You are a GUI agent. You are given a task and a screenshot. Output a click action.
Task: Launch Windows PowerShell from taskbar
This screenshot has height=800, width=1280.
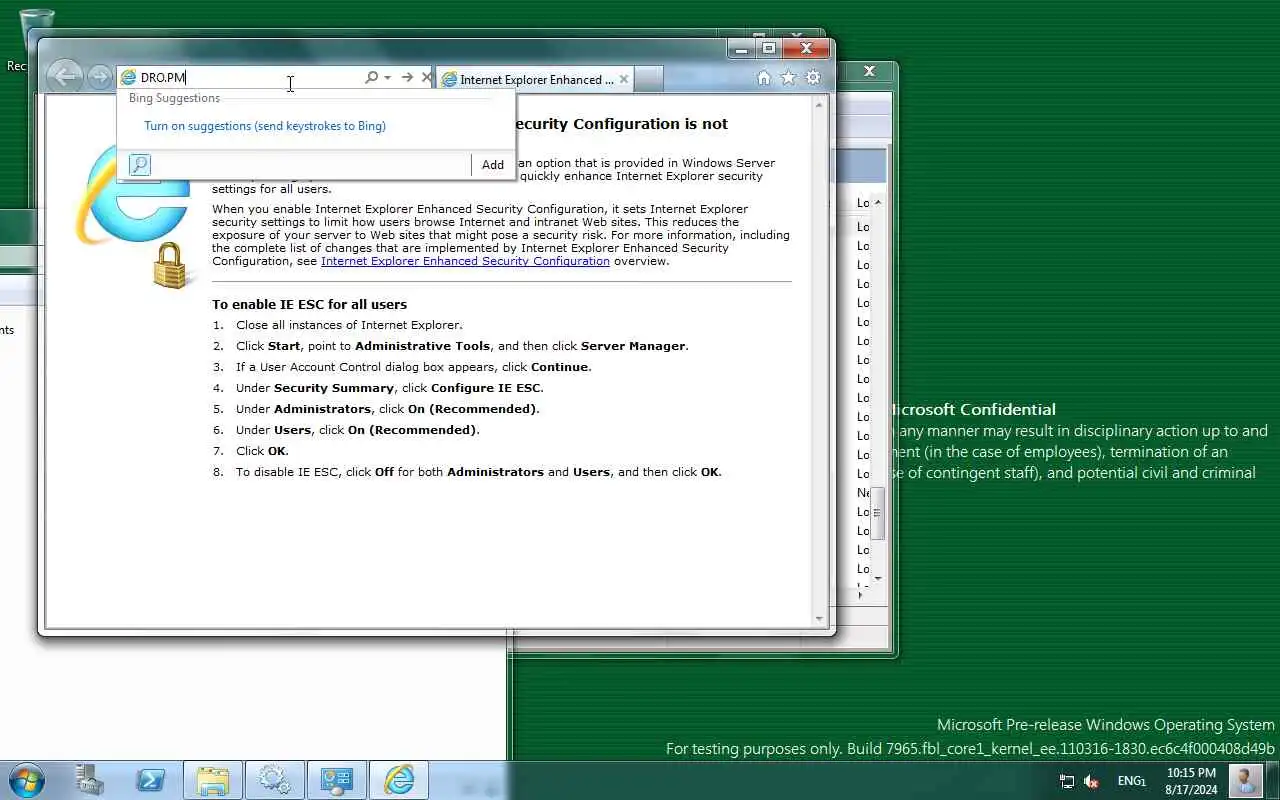click(x=151, y=780)
